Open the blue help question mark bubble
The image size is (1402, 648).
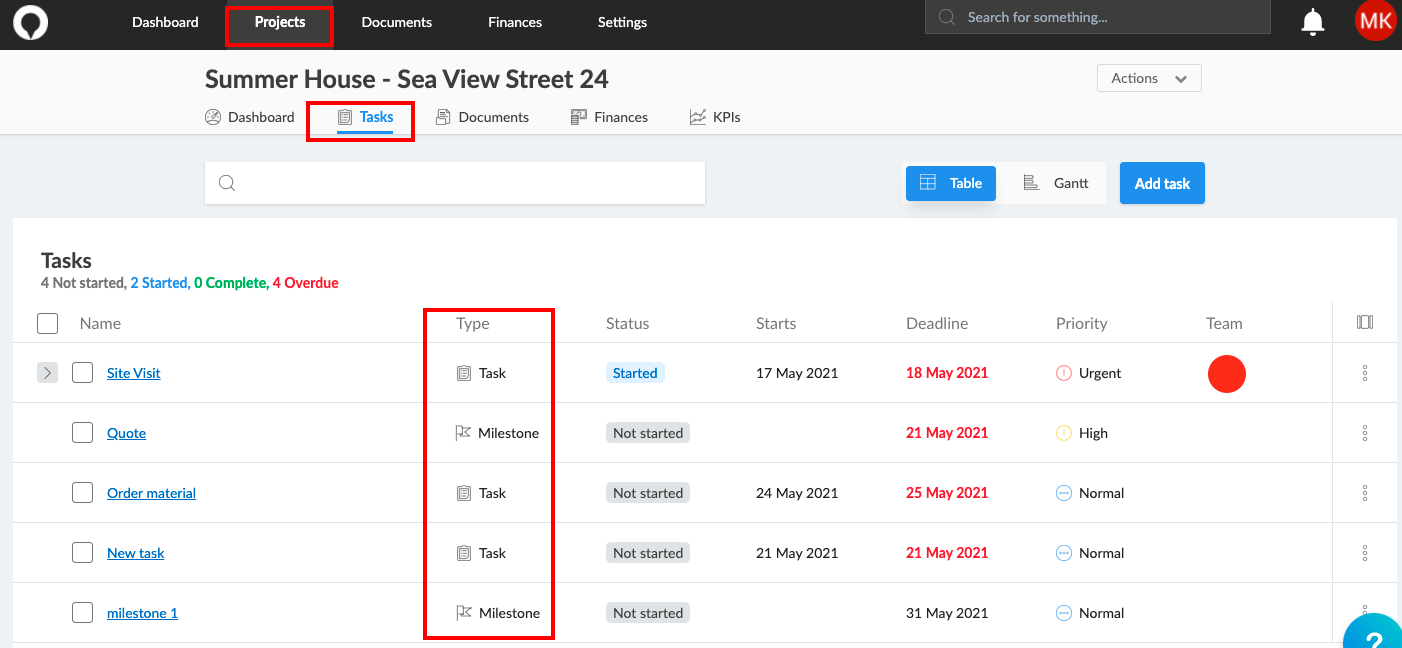click(1375, 631)
